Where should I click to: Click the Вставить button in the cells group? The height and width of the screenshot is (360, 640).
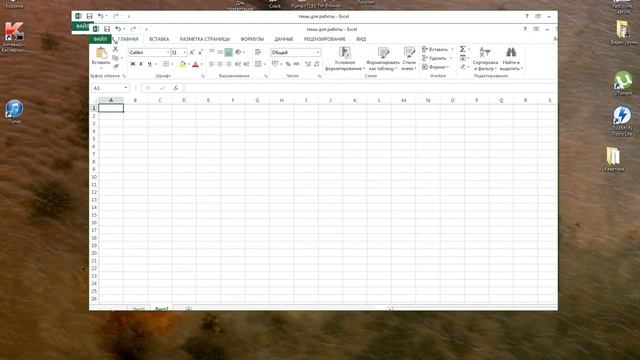point(438,49)
